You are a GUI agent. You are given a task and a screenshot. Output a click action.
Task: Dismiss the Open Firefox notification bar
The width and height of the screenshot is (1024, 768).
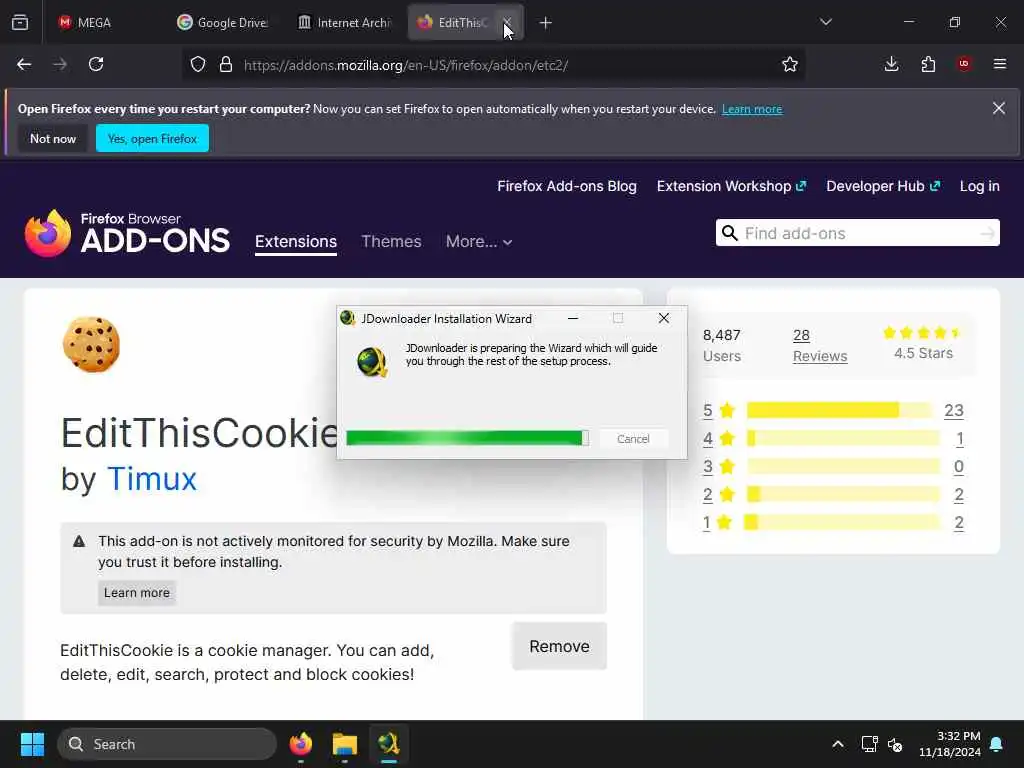click(999, 108)
